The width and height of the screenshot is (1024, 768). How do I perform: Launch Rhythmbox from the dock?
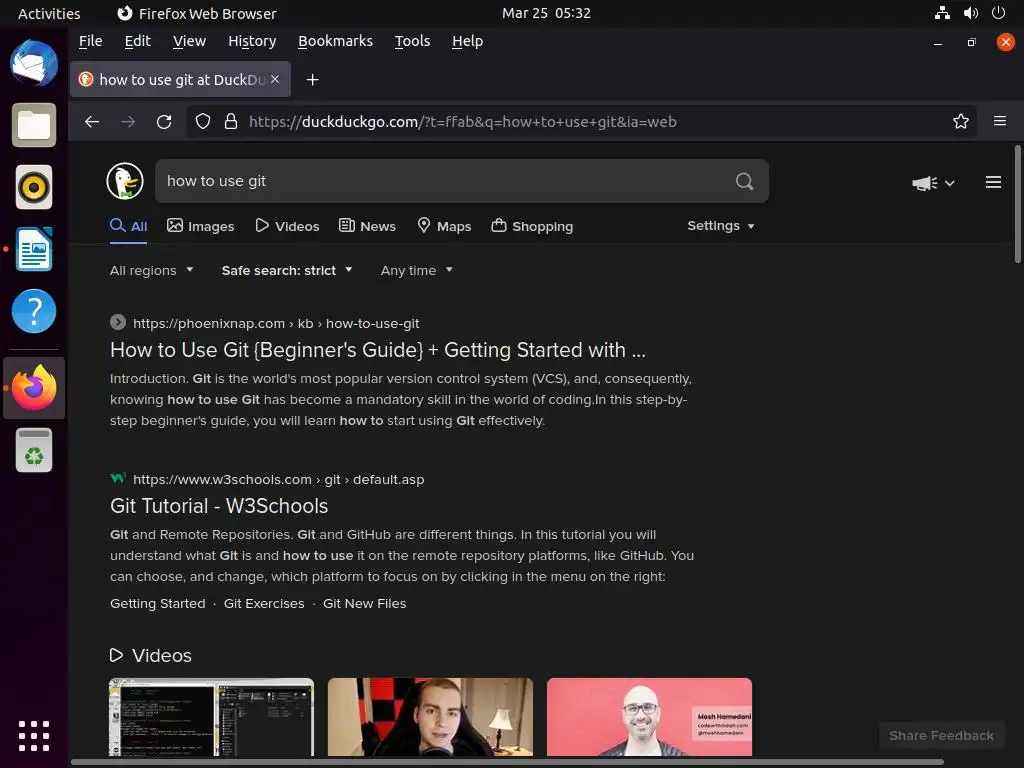click(x=34, y=187)
